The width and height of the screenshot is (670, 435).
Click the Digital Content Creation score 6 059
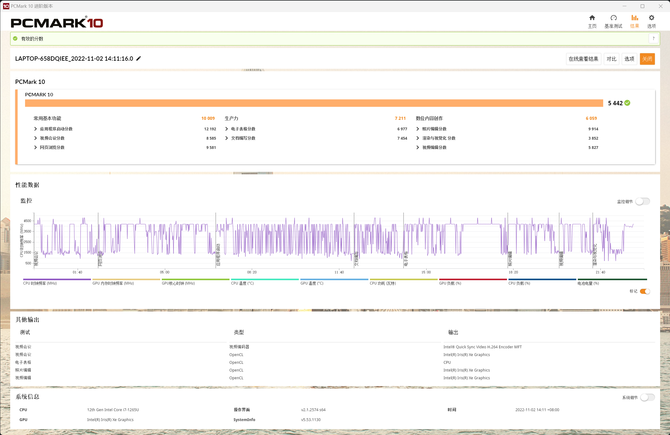(591, 118)
